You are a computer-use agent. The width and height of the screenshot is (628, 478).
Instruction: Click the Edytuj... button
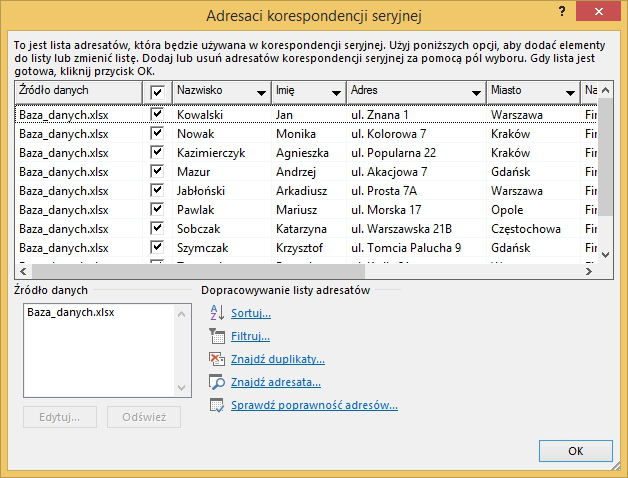click(x=60, y=417)
